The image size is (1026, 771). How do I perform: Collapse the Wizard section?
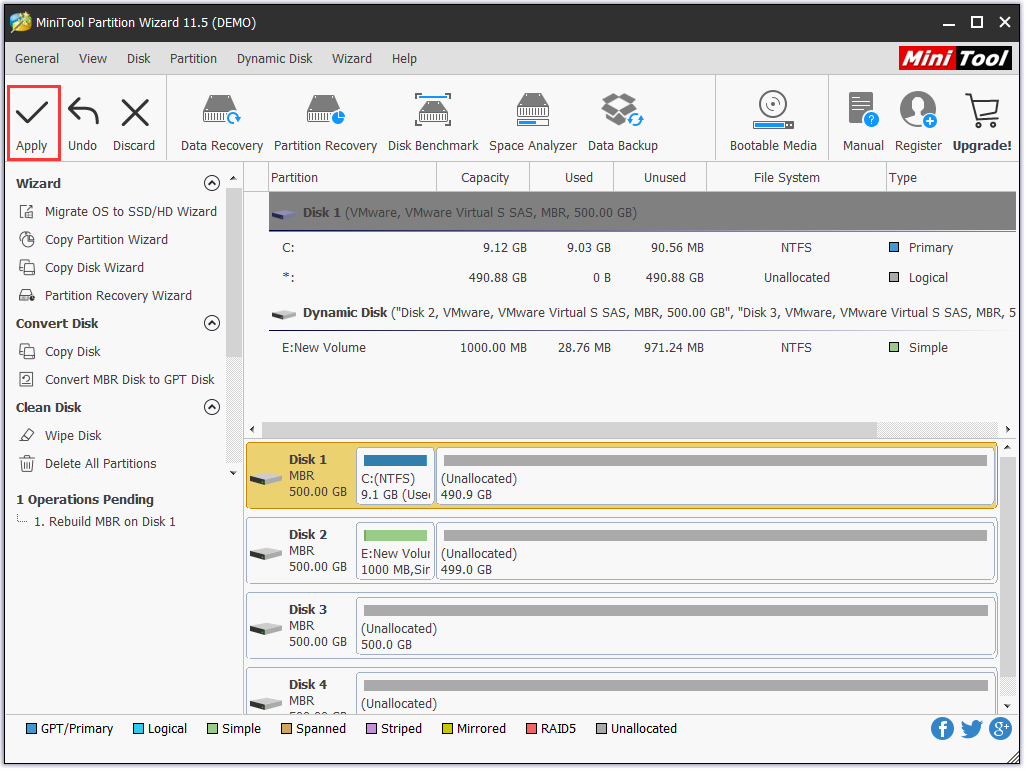(212, 183)
